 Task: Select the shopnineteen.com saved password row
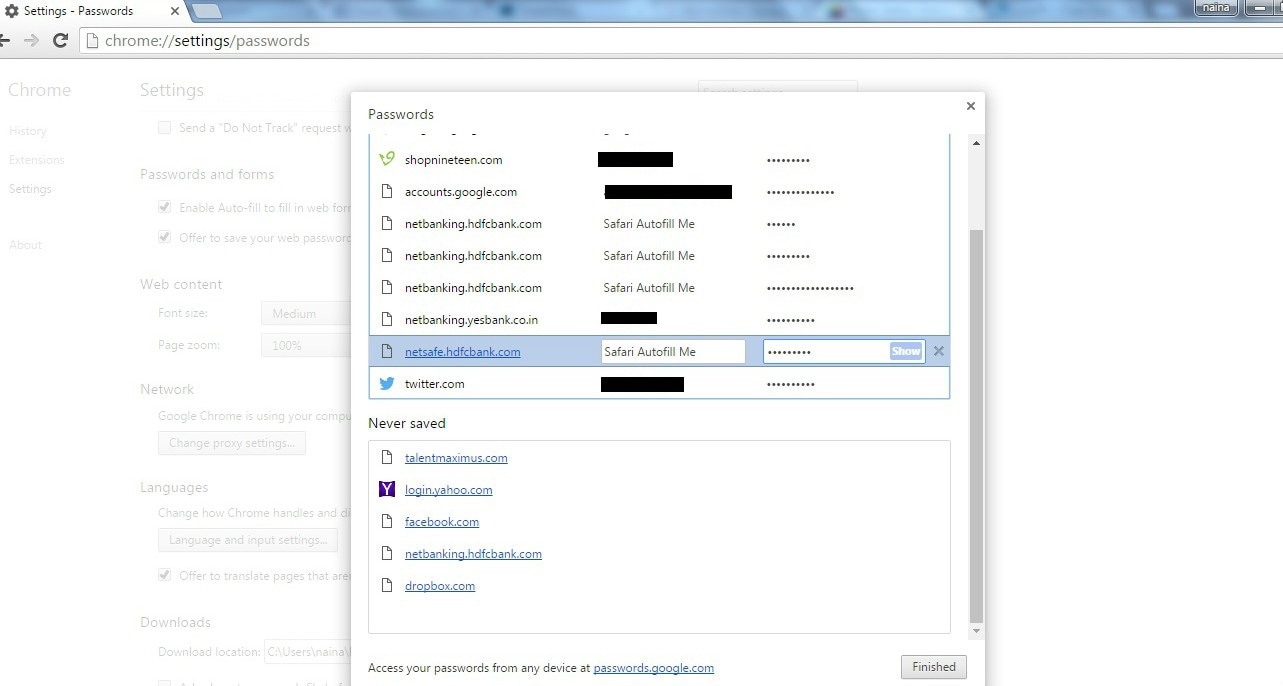[659, 160]
